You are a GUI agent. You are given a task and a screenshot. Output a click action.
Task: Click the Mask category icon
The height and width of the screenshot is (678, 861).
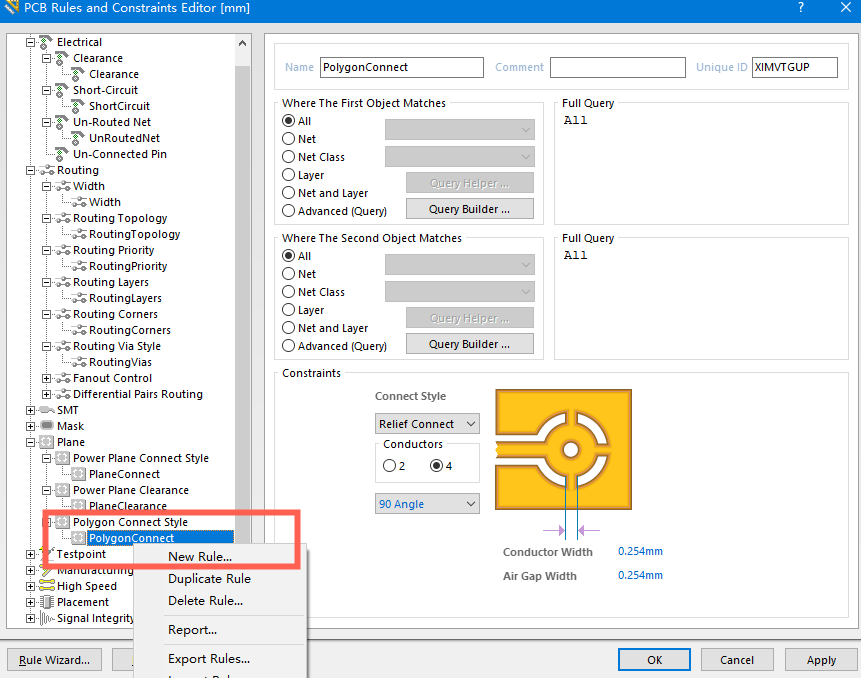click(46, 426)
